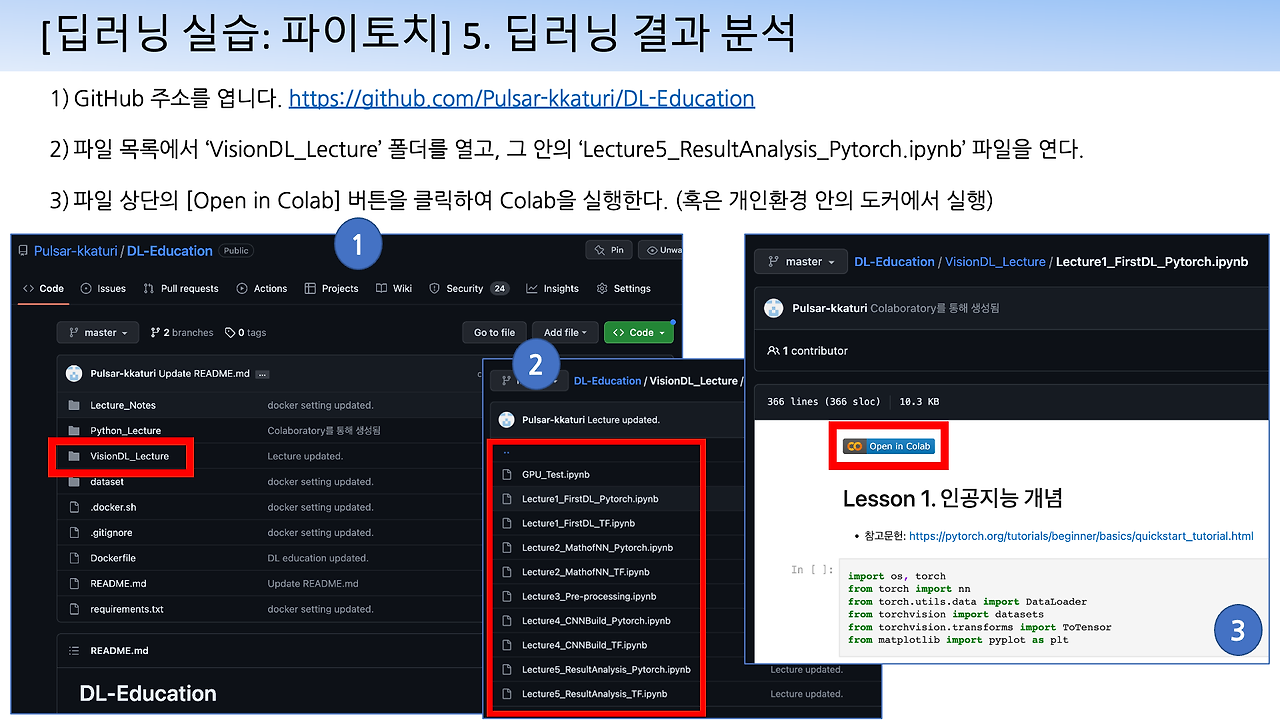Switch to the Issues tab
This screenshot has width=1280, height=720.
click(105, 288)
